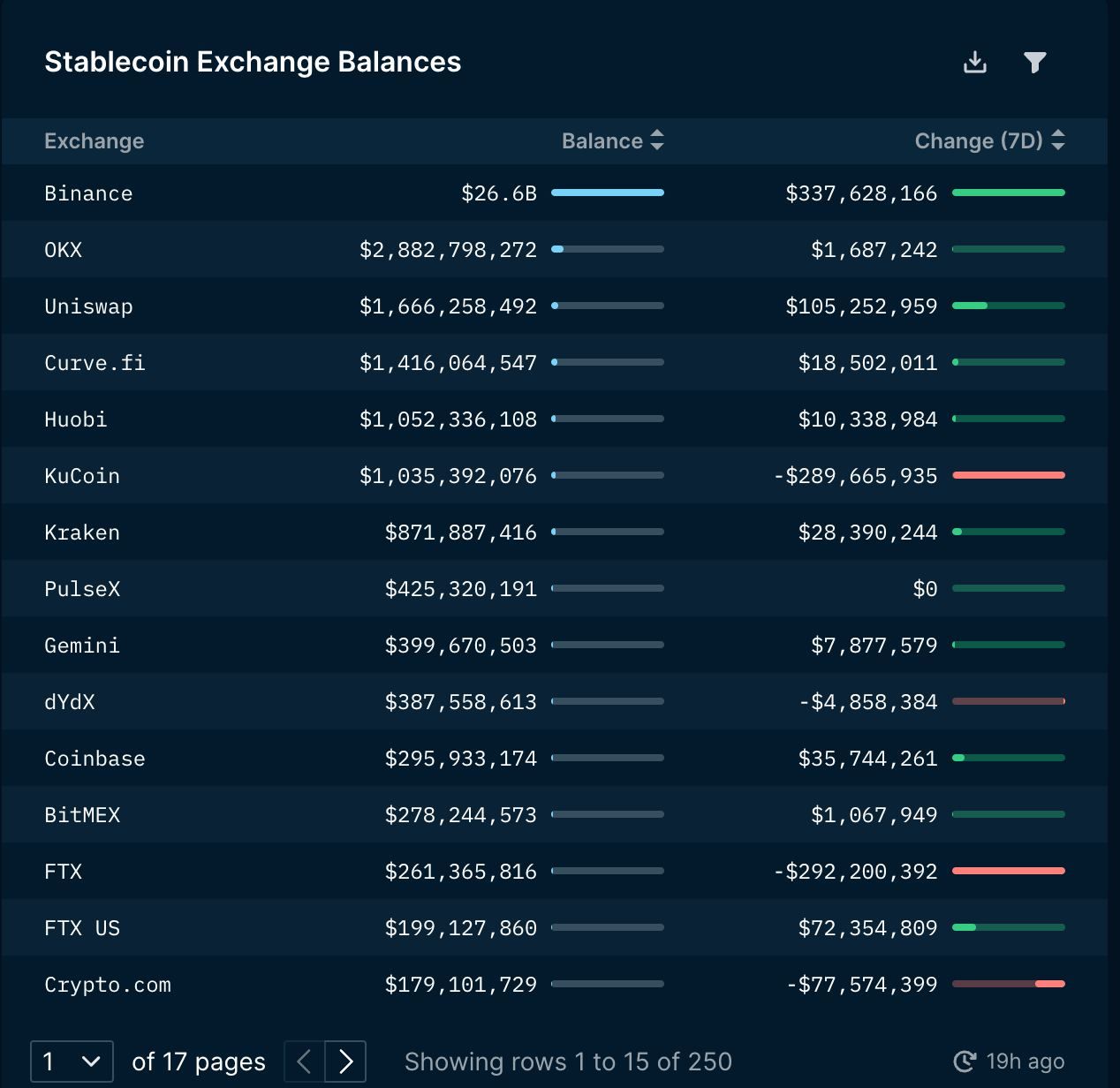
Task: Go to the next page arrow
Action: coord(345,1062)
